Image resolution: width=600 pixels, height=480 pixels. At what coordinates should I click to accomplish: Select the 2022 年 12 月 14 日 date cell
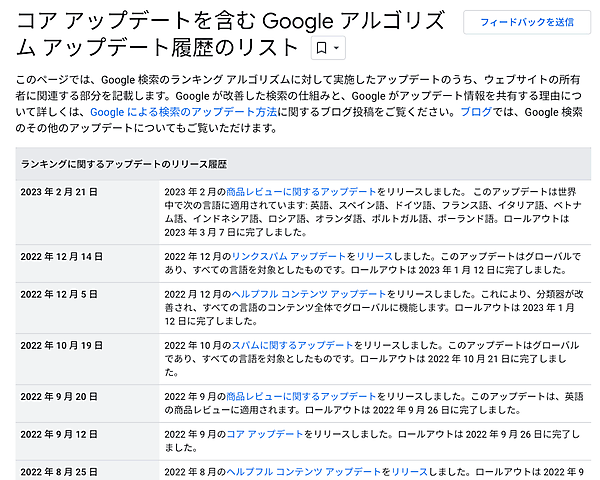62,257
